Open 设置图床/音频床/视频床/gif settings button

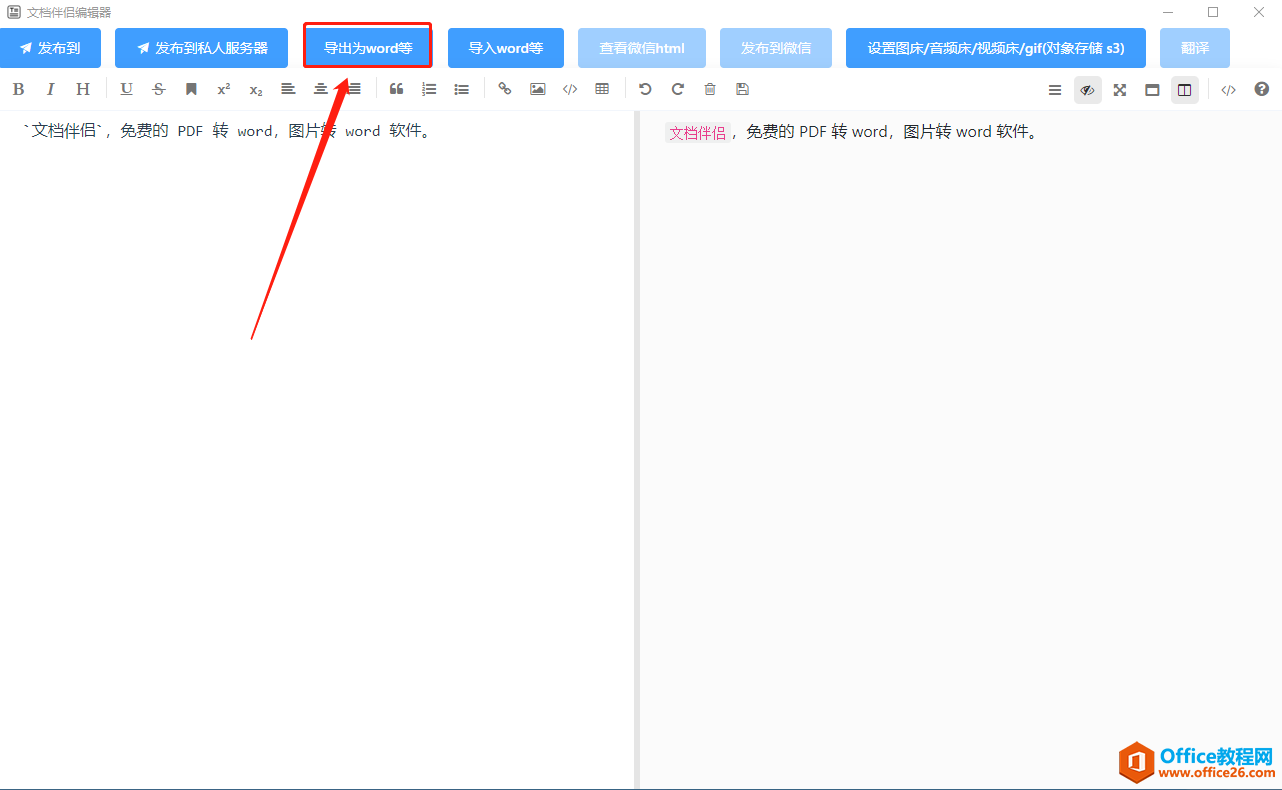click(996, 48)
